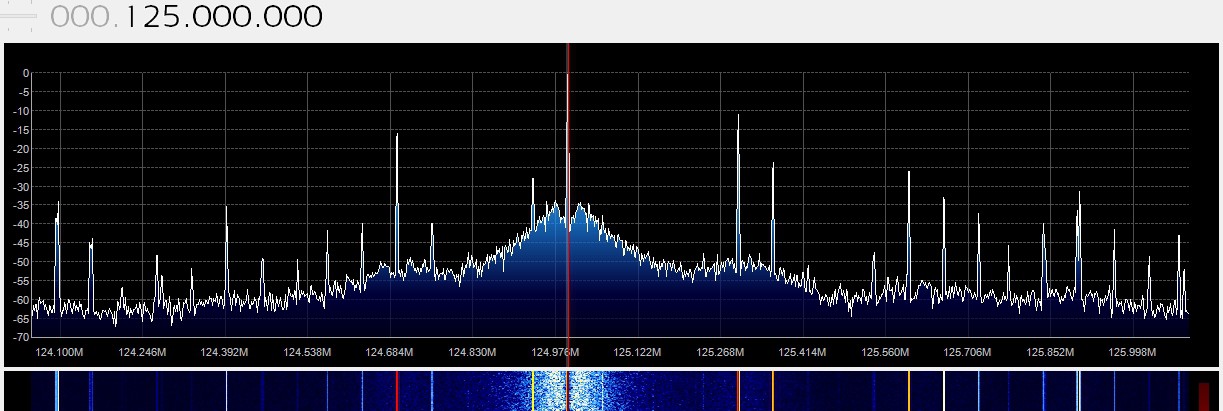This screenshot has height=411, width=1223.
Task: Select the -50 dB level label
Action: pos(21,262)
